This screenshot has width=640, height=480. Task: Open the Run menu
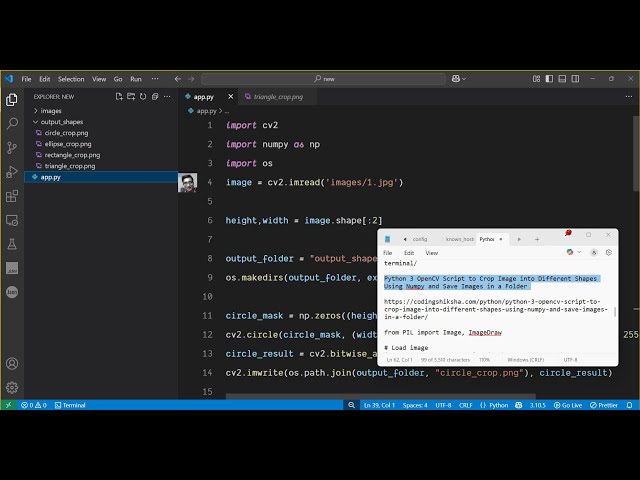136,79
